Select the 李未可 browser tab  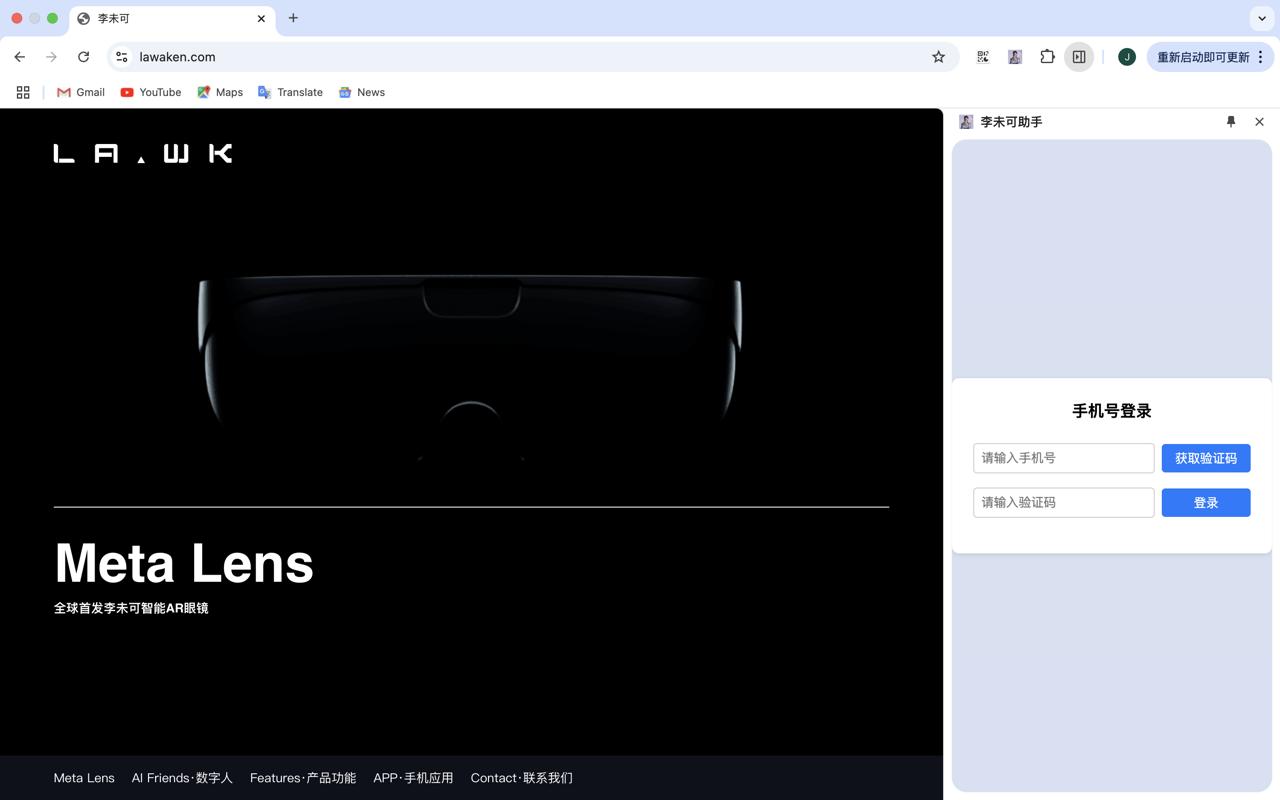pos(172,19)
